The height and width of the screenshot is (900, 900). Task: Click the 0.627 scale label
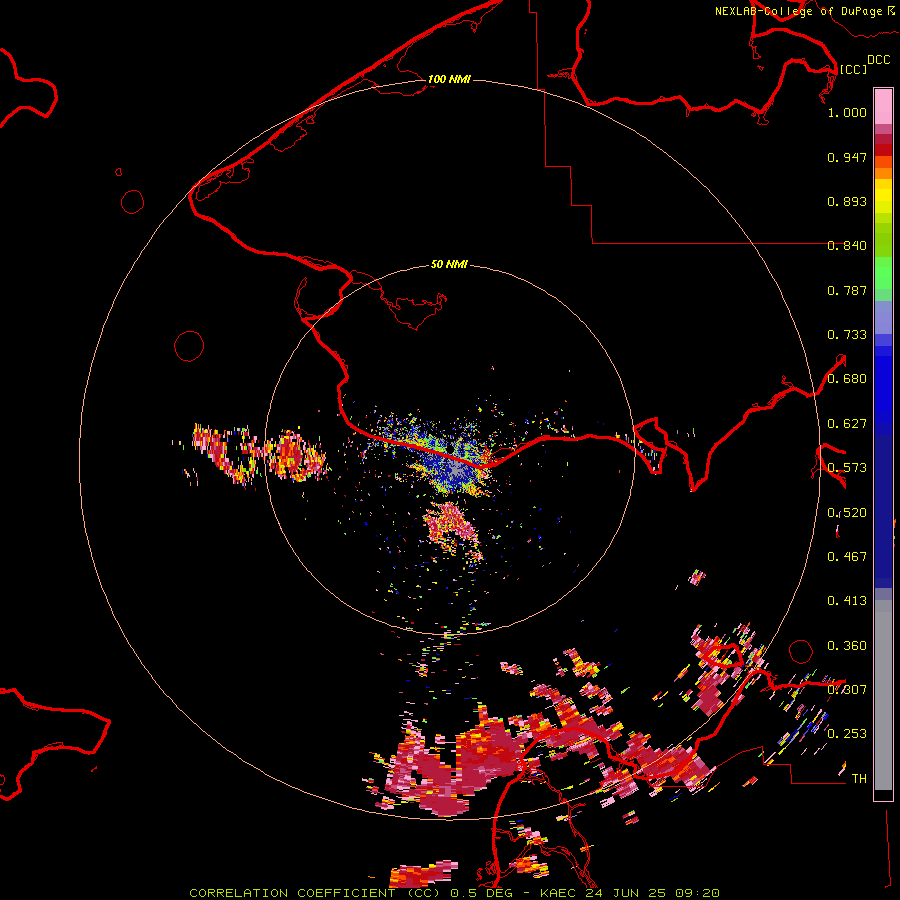[847, 424]
